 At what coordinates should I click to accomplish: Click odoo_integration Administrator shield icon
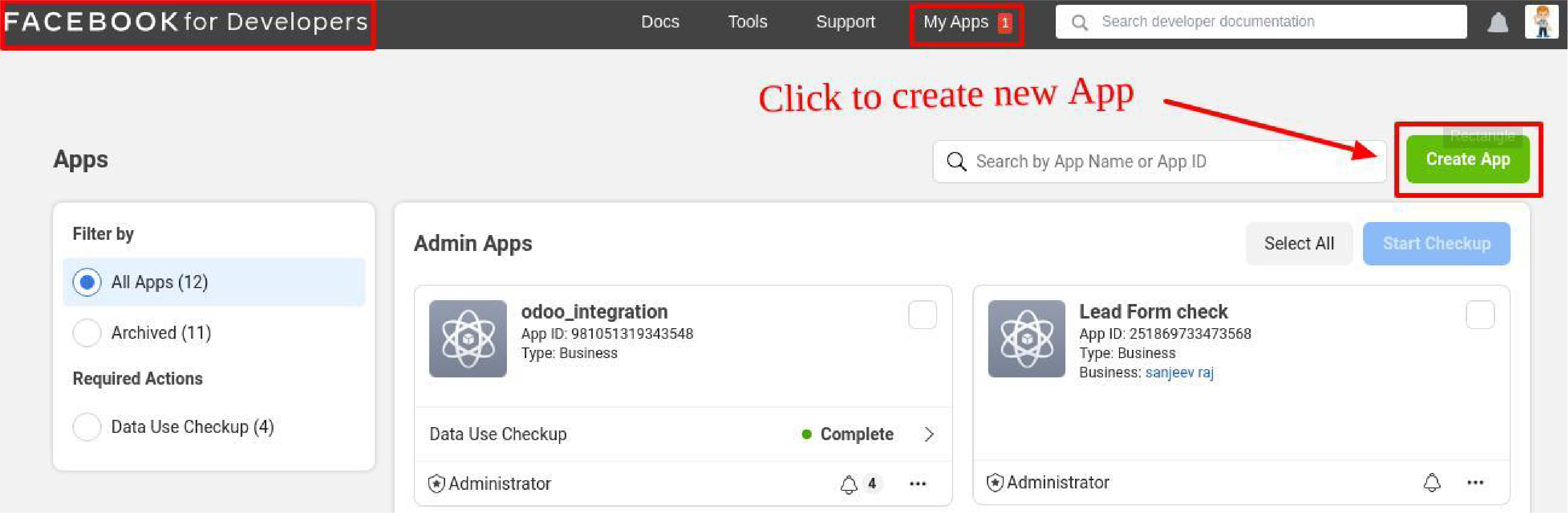(x=436, y=484)
